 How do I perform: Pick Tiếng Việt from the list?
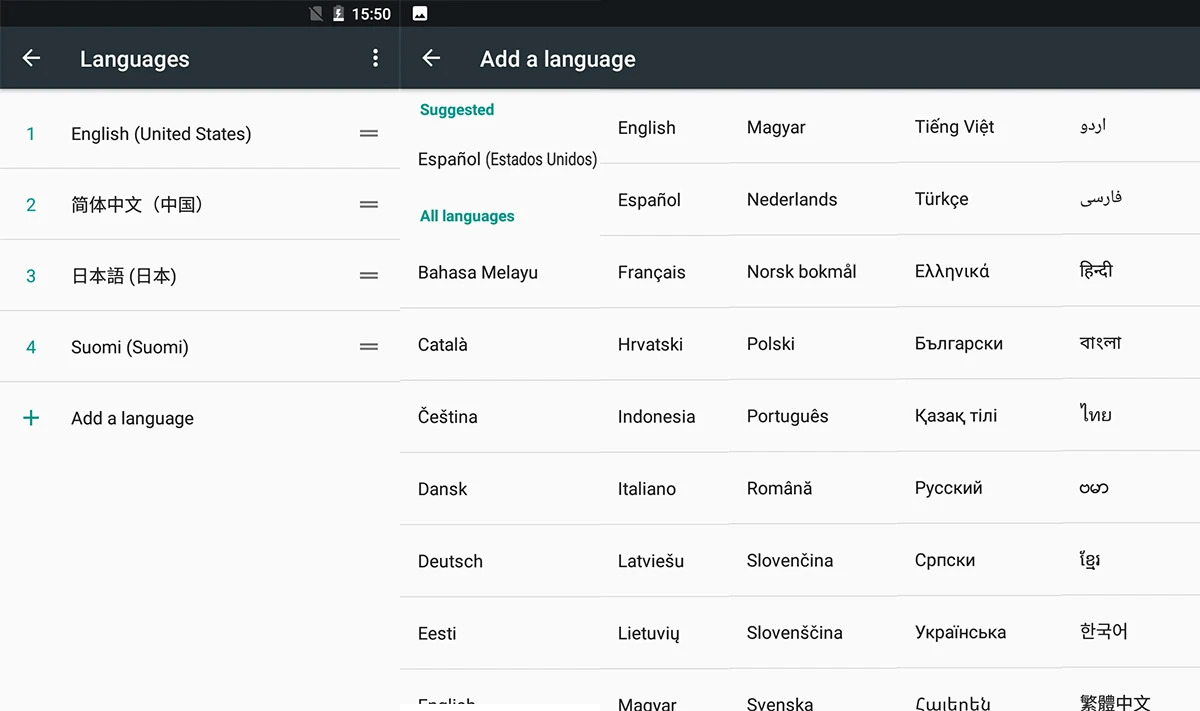955,127
